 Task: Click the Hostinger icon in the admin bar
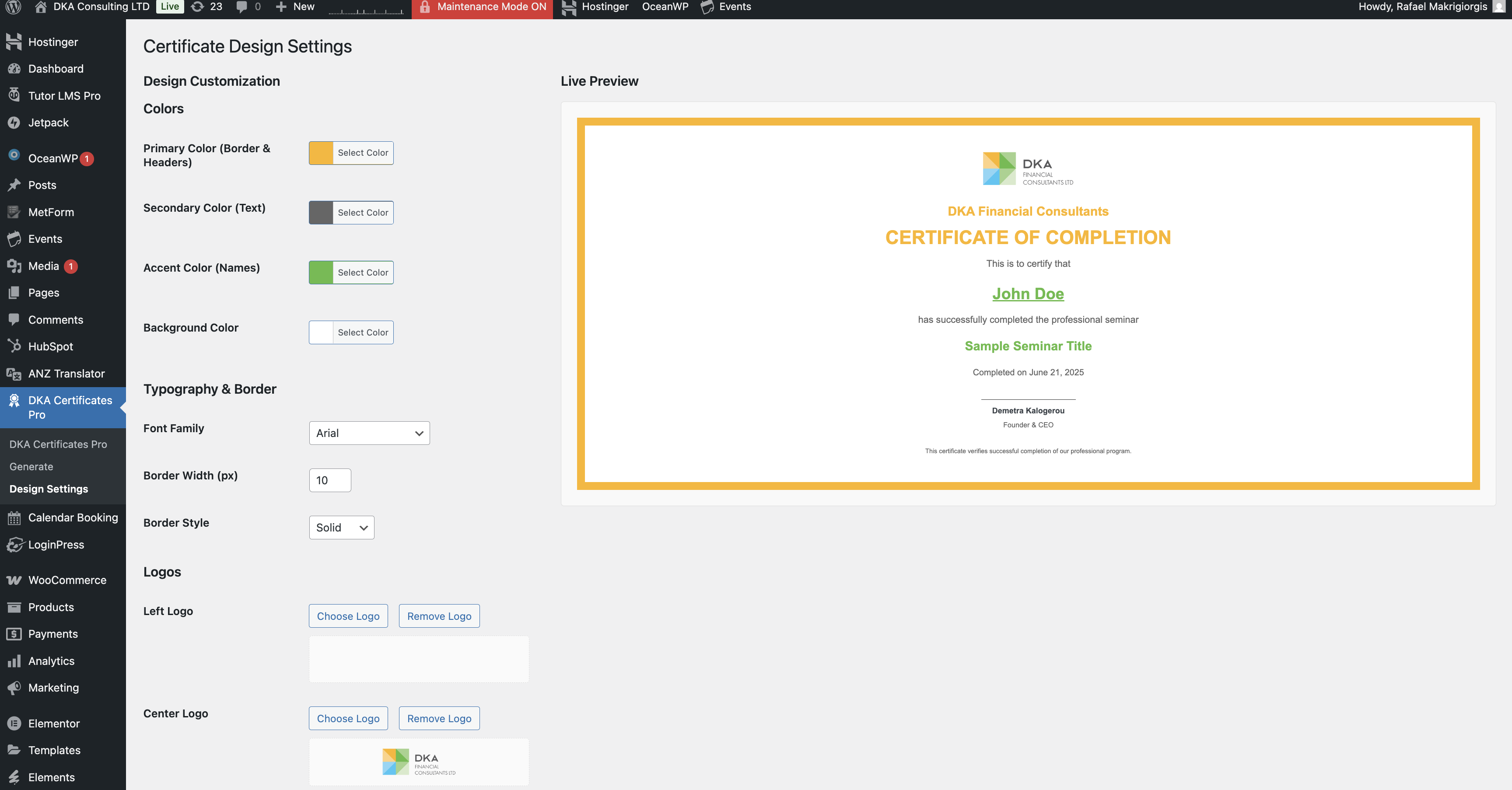click(x=569, y=7)
